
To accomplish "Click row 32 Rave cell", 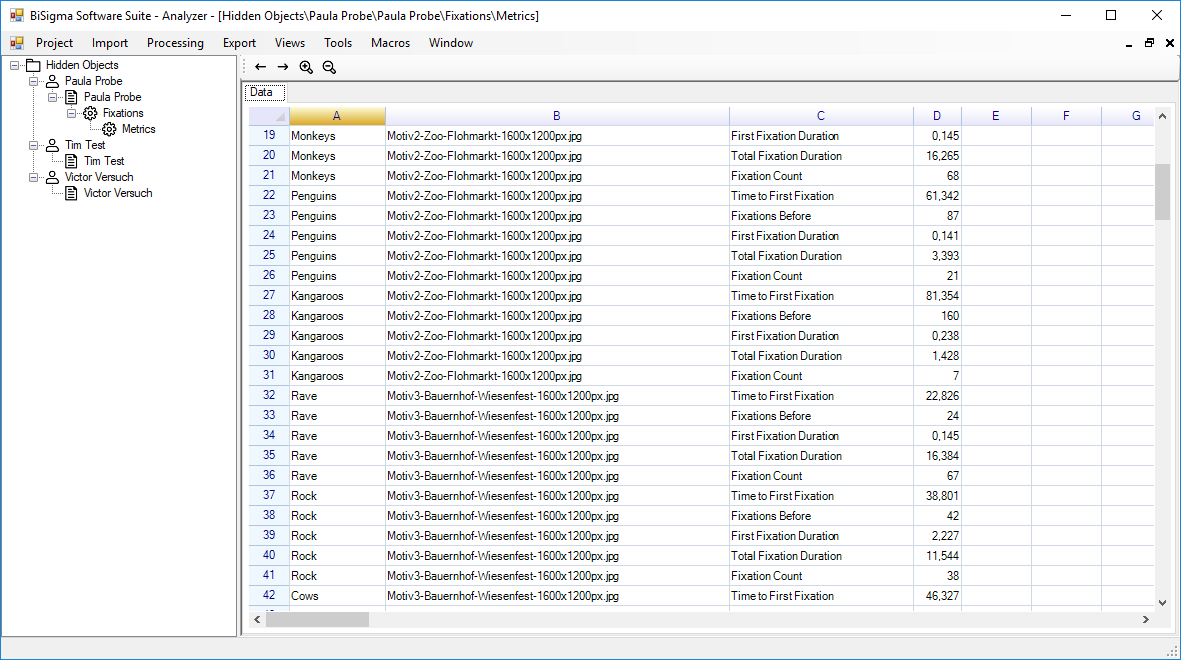I will pyautogui.click(x=336, y=396).
